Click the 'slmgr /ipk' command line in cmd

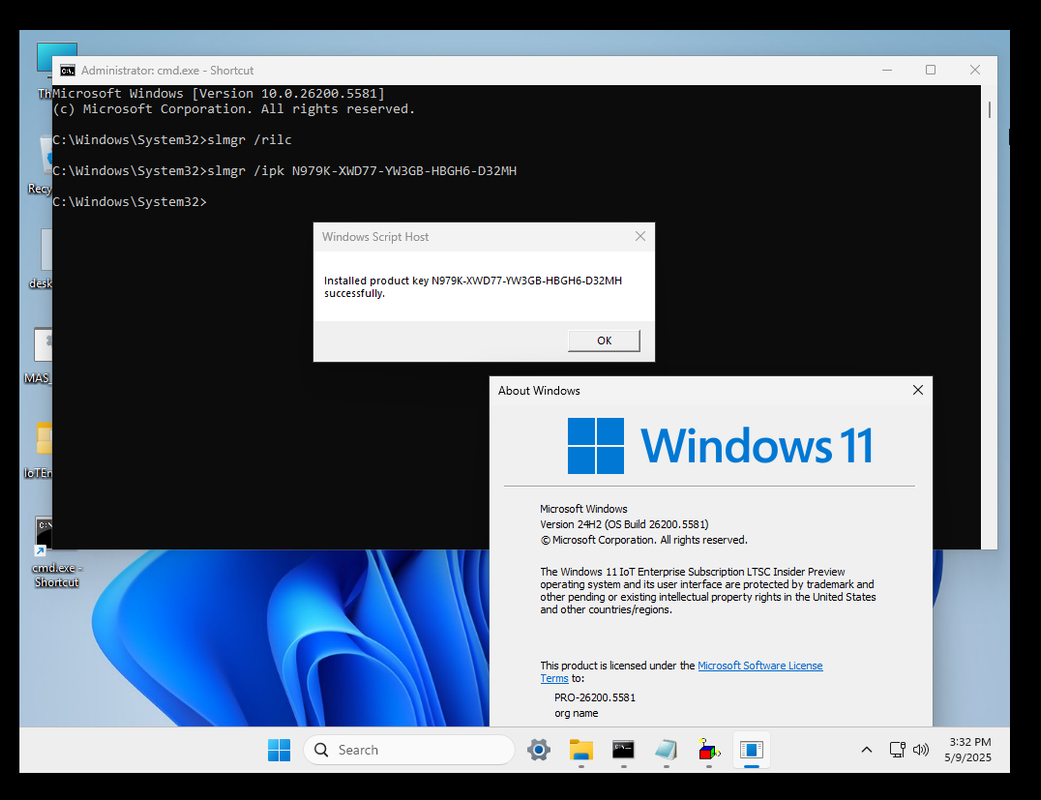coord(362,171)
